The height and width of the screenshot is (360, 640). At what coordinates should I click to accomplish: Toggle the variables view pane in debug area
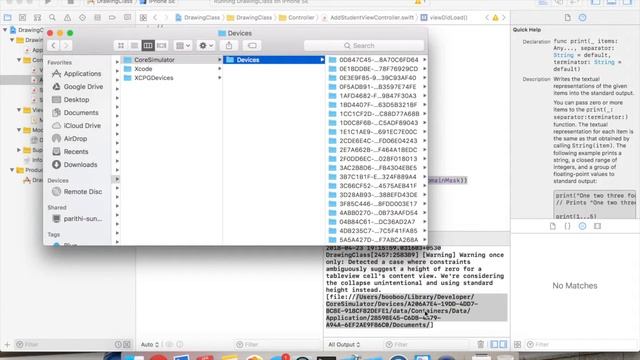tap(494, 344)
